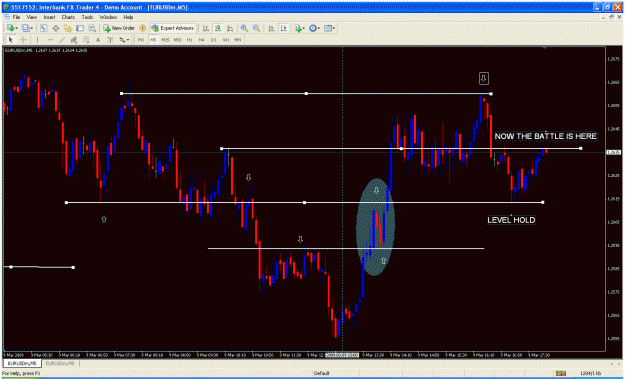Open the Strategy Tester icon
Screen dimensions: 625x379
(x=92, y=28)
